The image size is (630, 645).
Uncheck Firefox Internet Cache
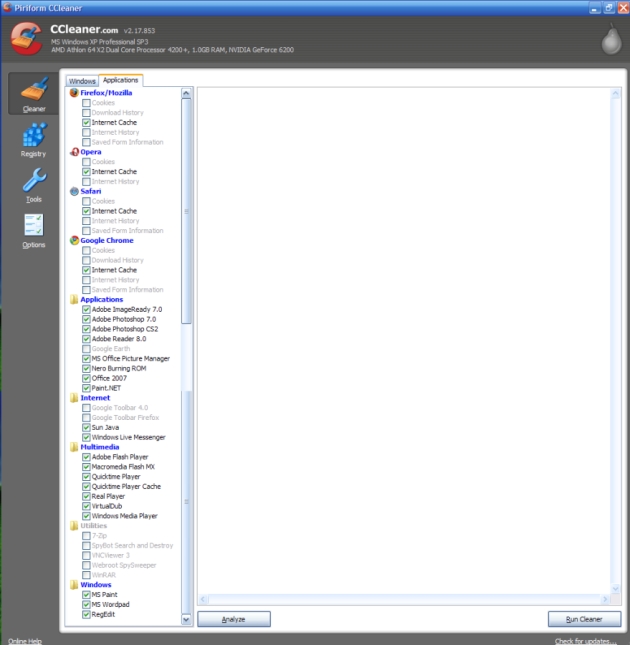(x=86, y=123)
